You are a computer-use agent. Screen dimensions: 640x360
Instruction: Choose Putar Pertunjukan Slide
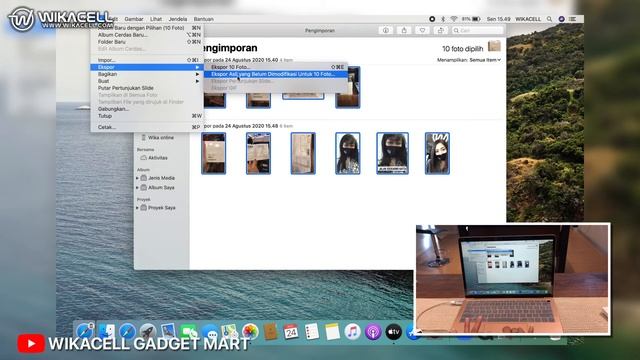(x=147, y=88)
